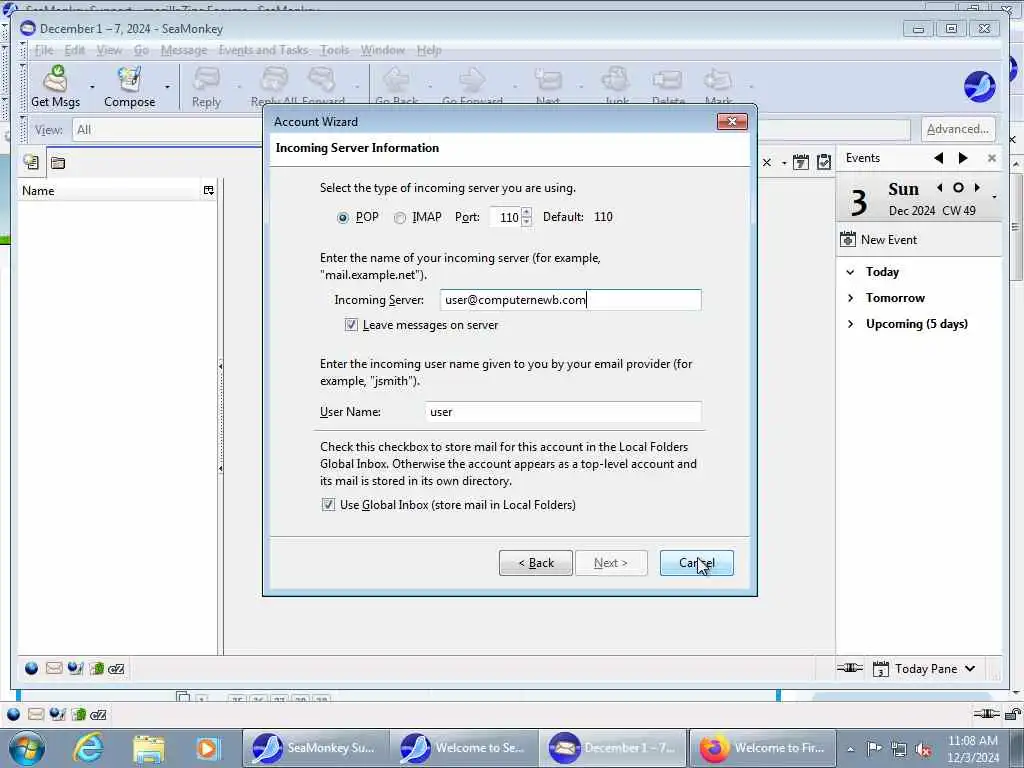Select the POP radio button
Screen dimensions: 1024x768
pyautogui.click(x=343, y=218)
